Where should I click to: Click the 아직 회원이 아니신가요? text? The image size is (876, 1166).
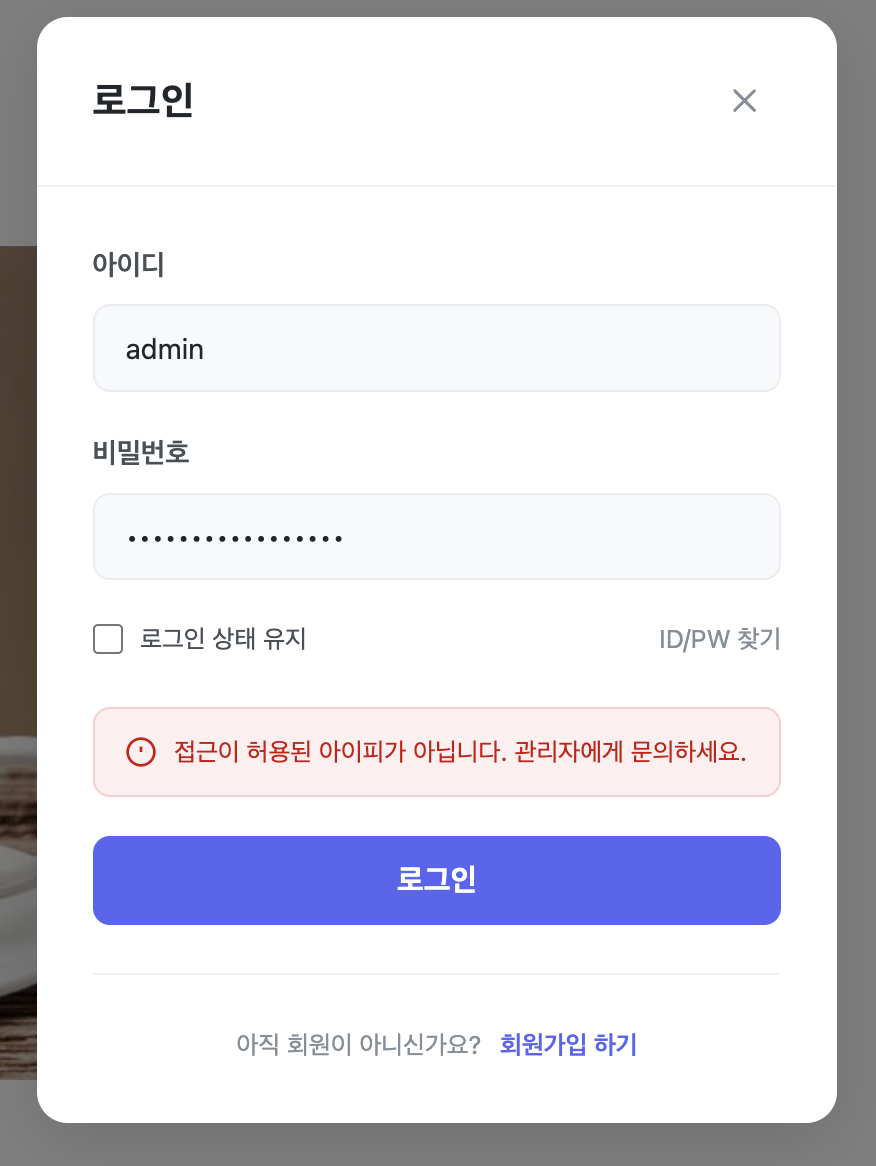359,1045
